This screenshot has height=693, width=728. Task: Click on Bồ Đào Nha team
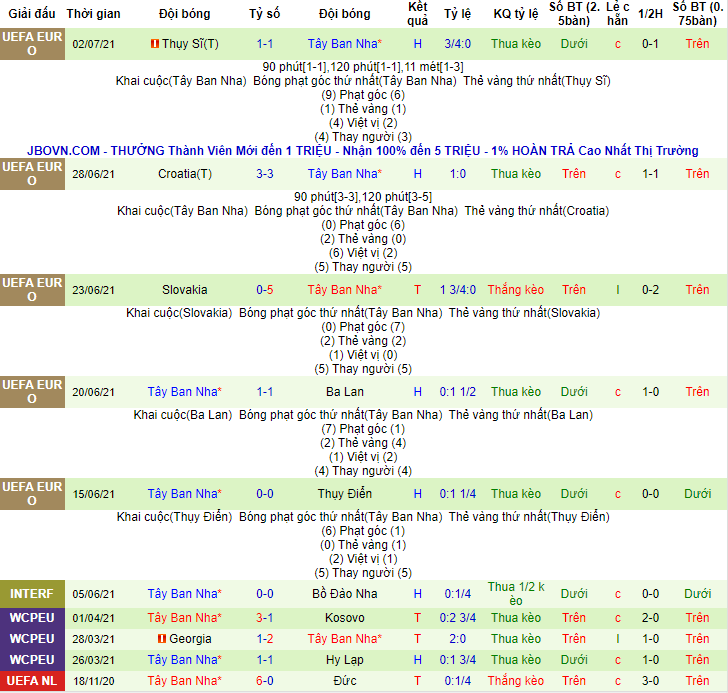pos(344,594)
